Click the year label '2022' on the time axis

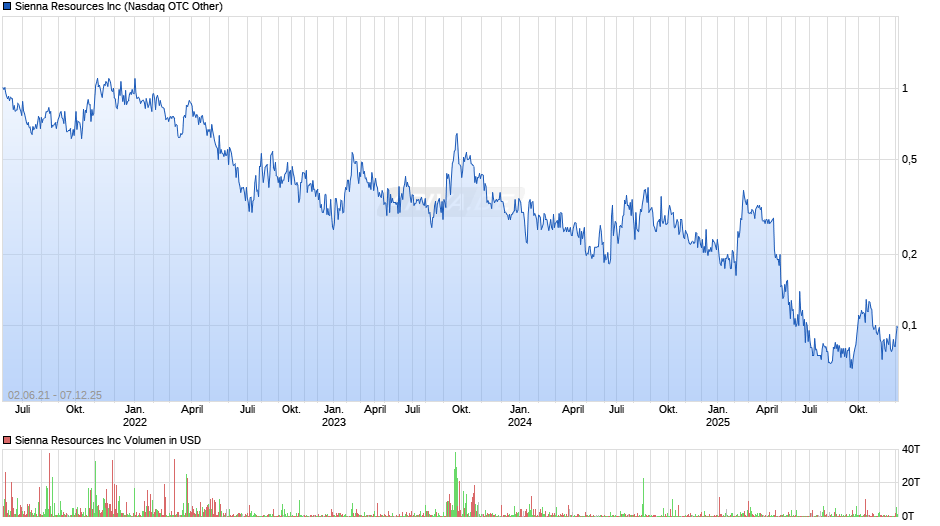pos(135,422)
